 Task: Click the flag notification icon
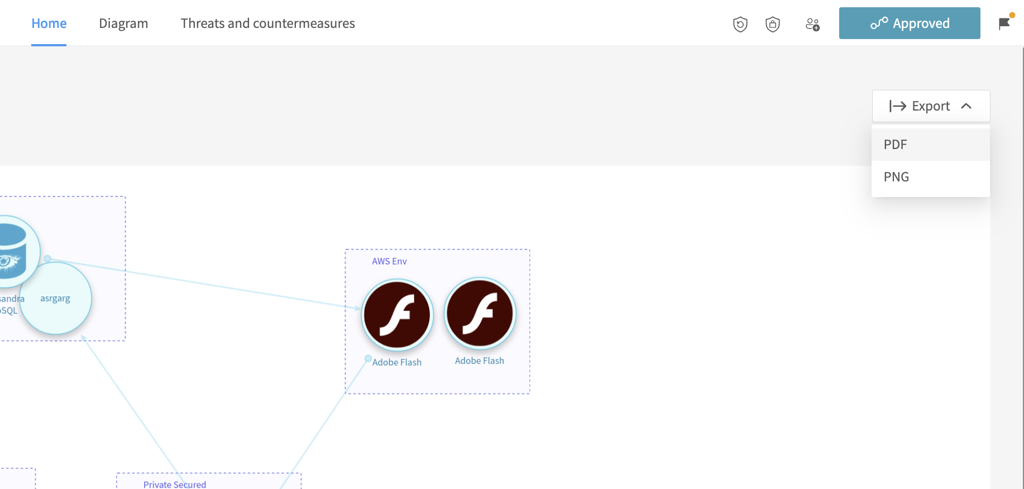(1004, 24)
